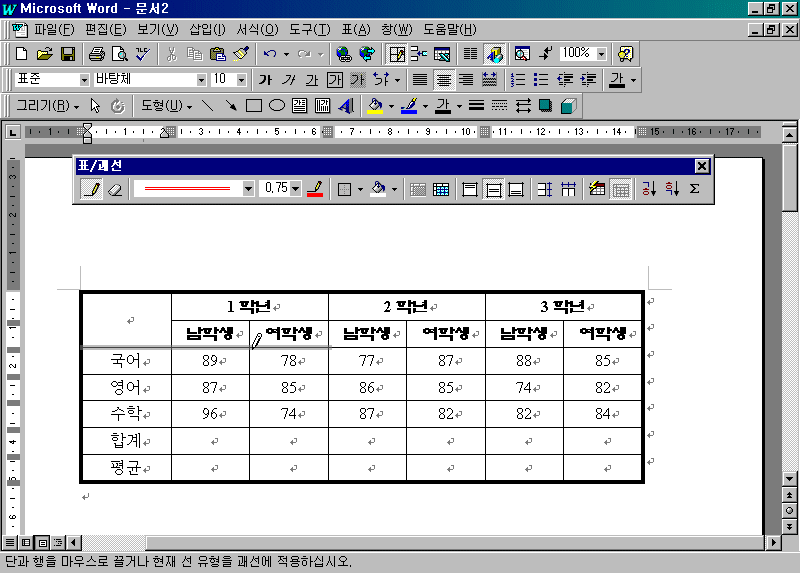The width and height of the screenshot is (800, 573).
Task: Distribute rows evenly
Action: pos(545,189)
